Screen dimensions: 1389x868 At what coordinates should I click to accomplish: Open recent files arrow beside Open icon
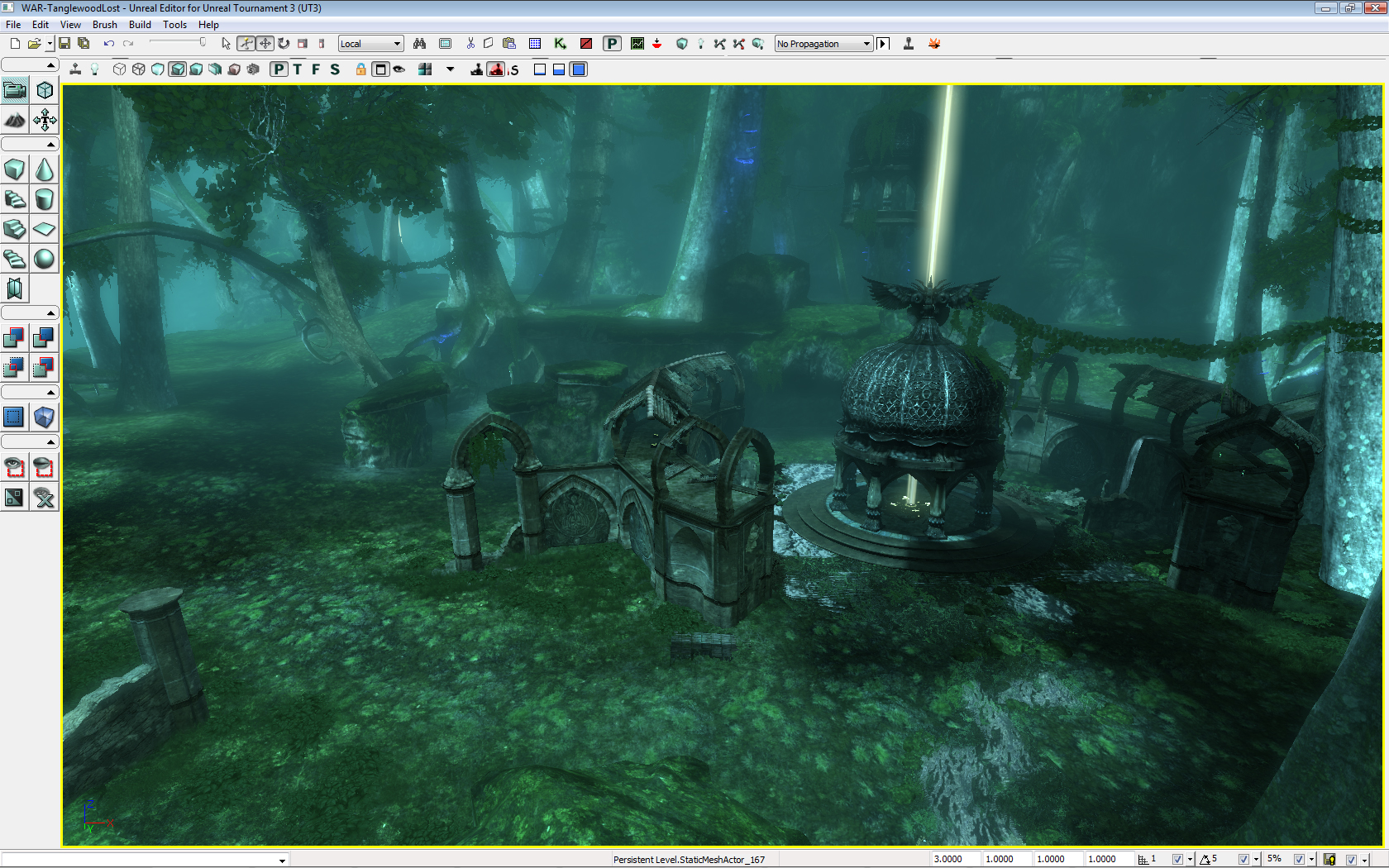click(x=50, y=44)
